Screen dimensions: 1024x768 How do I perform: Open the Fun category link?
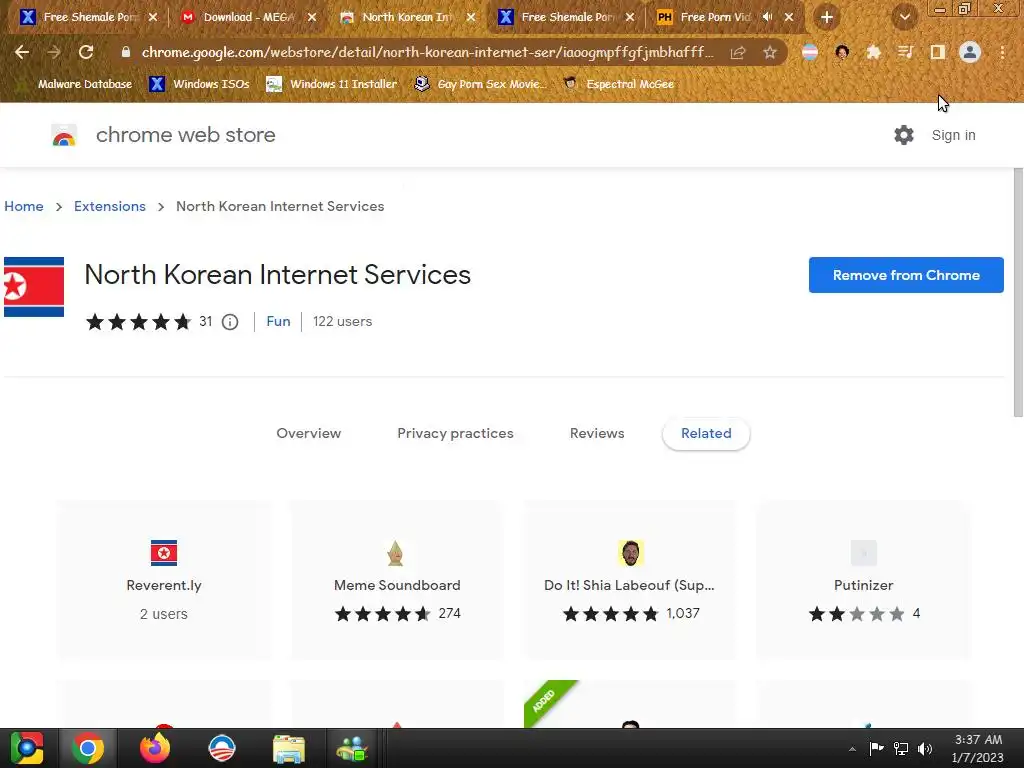point(278,321)
